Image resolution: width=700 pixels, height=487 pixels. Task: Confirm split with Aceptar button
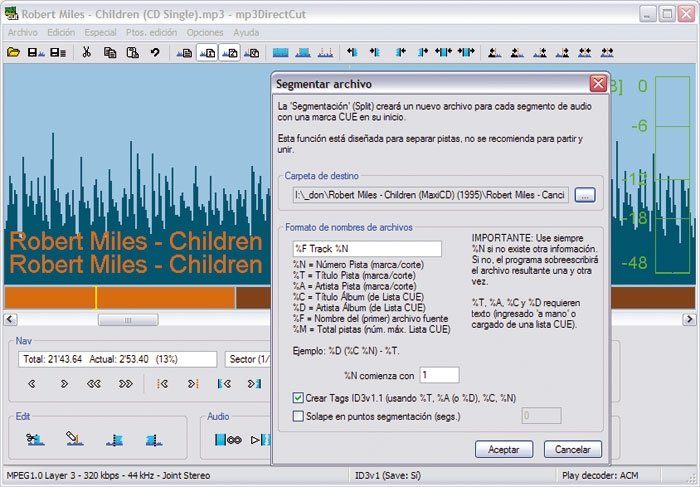tap(504, 450)
